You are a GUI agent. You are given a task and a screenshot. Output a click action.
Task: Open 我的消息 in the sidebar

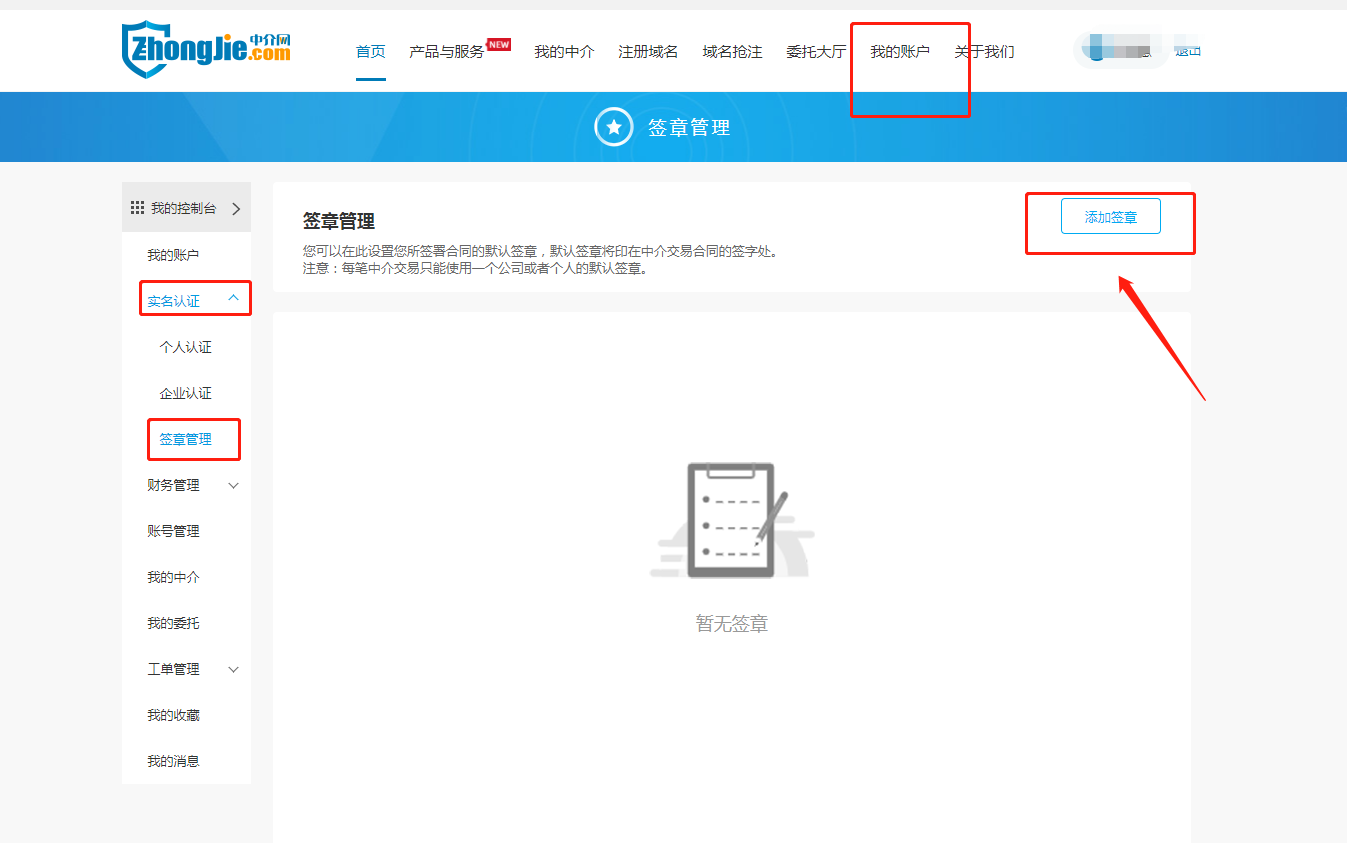(173, 762)
